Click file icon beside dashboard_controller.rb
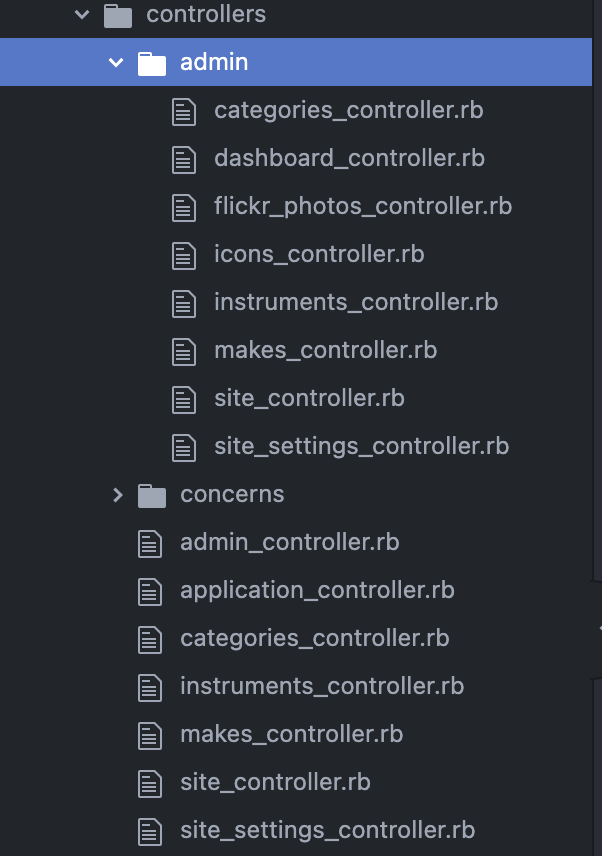 (x=184, y=159)
